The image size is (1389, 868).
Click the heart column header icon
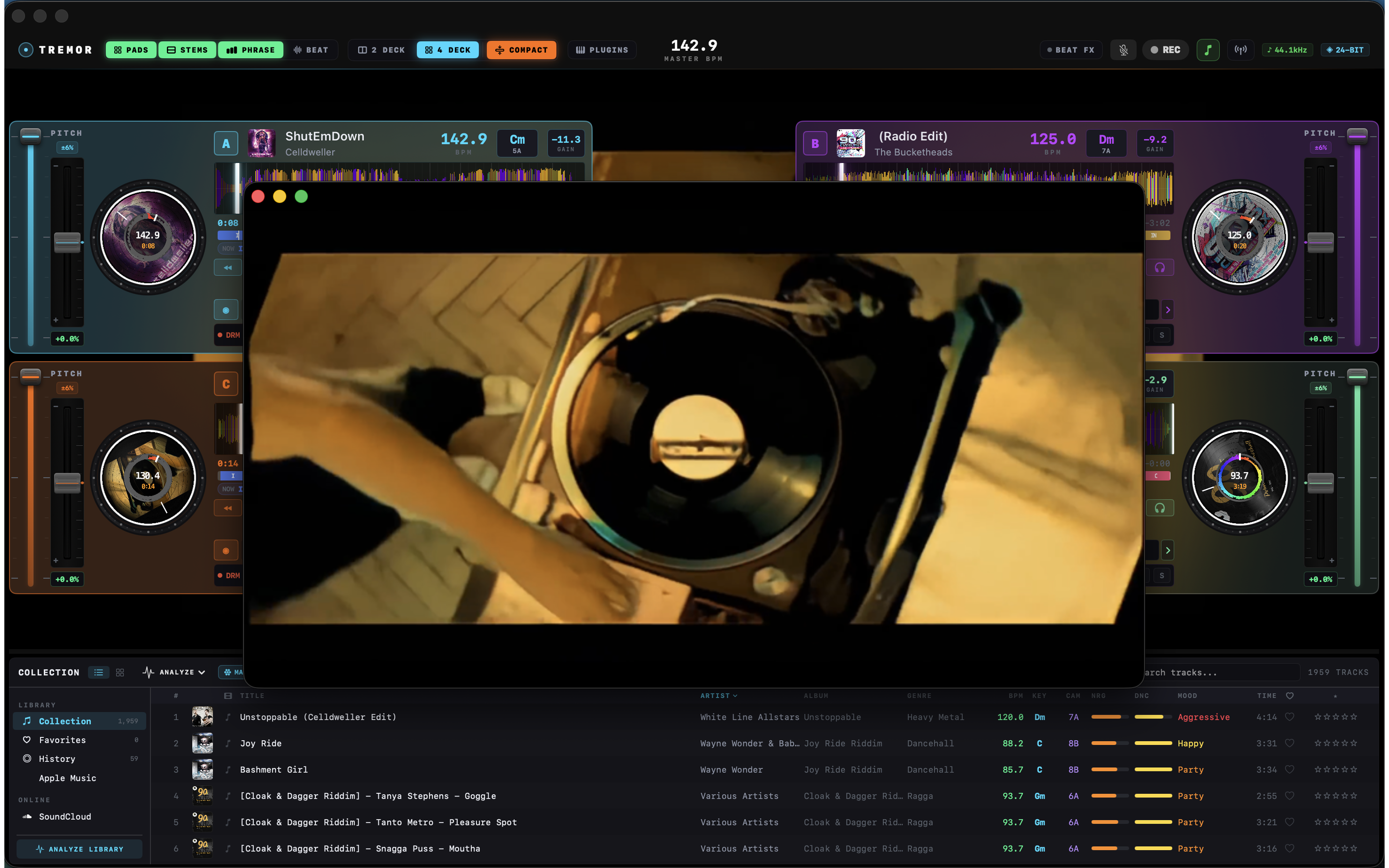click(1289, 696)
